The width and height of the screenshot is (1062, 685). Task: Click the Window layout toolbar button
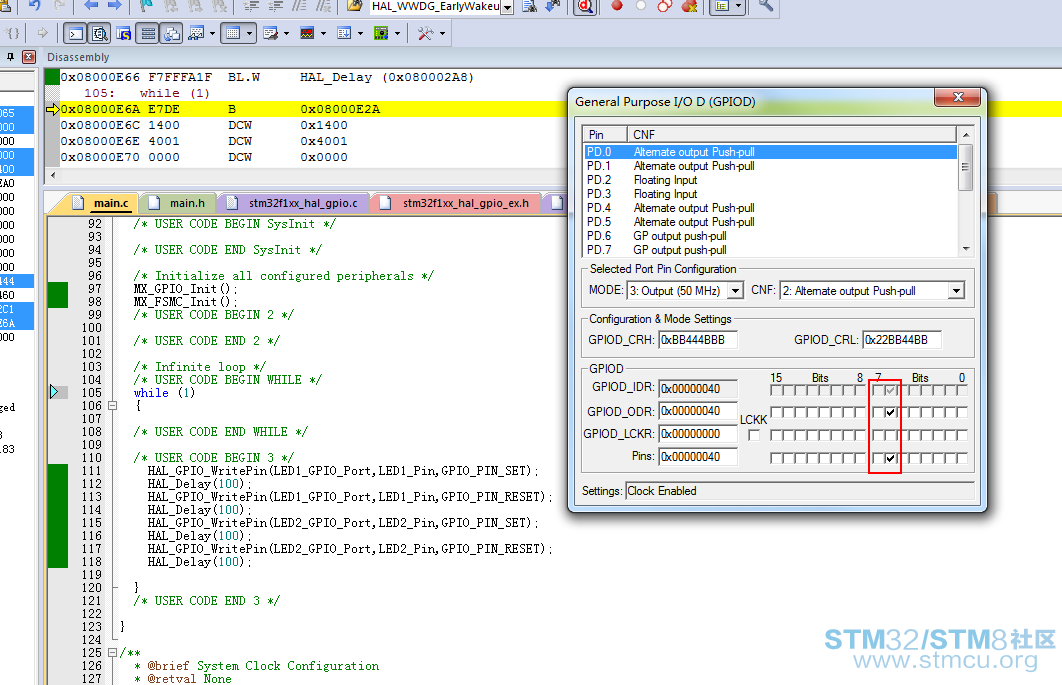[x=722, y=6]
